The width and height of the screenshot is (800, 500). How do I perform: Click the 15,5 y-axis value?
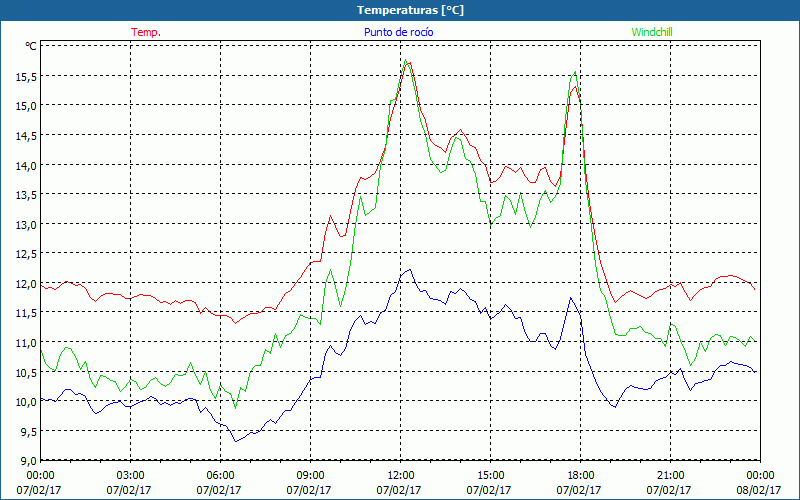(x=27, y=77)
